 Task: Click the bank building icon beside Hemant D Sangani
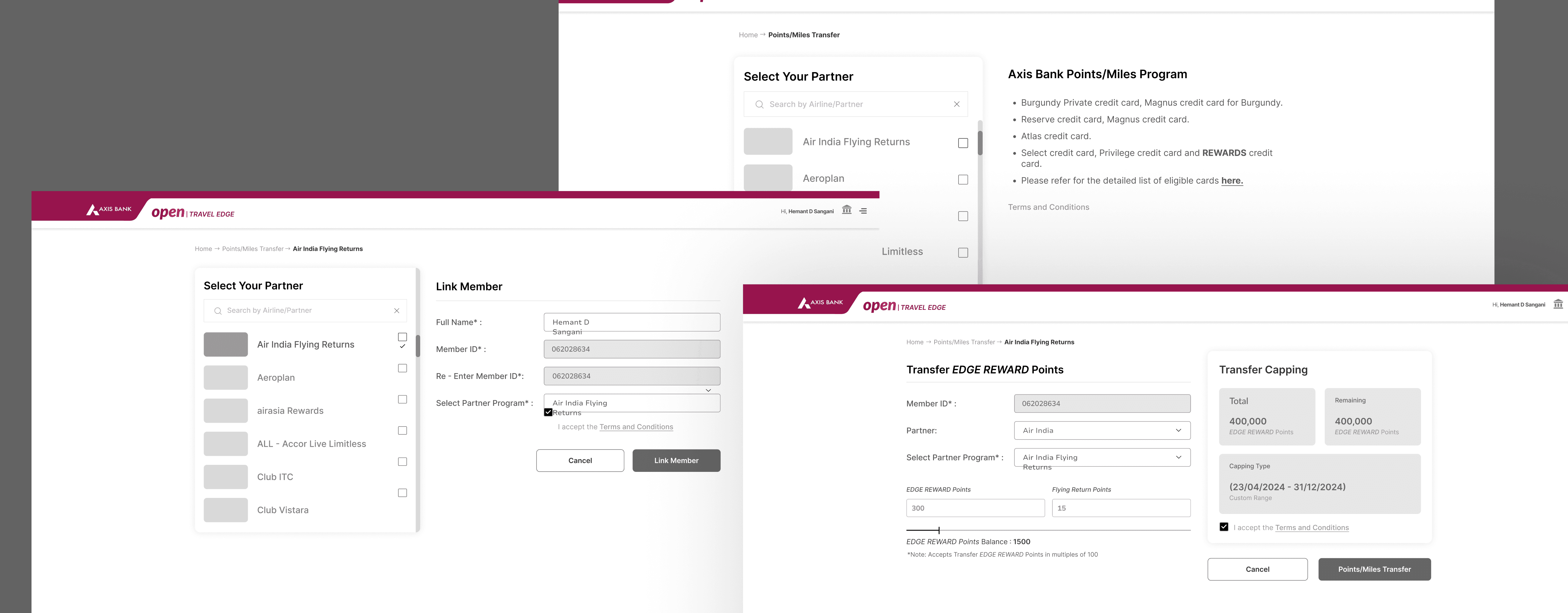pyautogui.click(x=846, y=210)
